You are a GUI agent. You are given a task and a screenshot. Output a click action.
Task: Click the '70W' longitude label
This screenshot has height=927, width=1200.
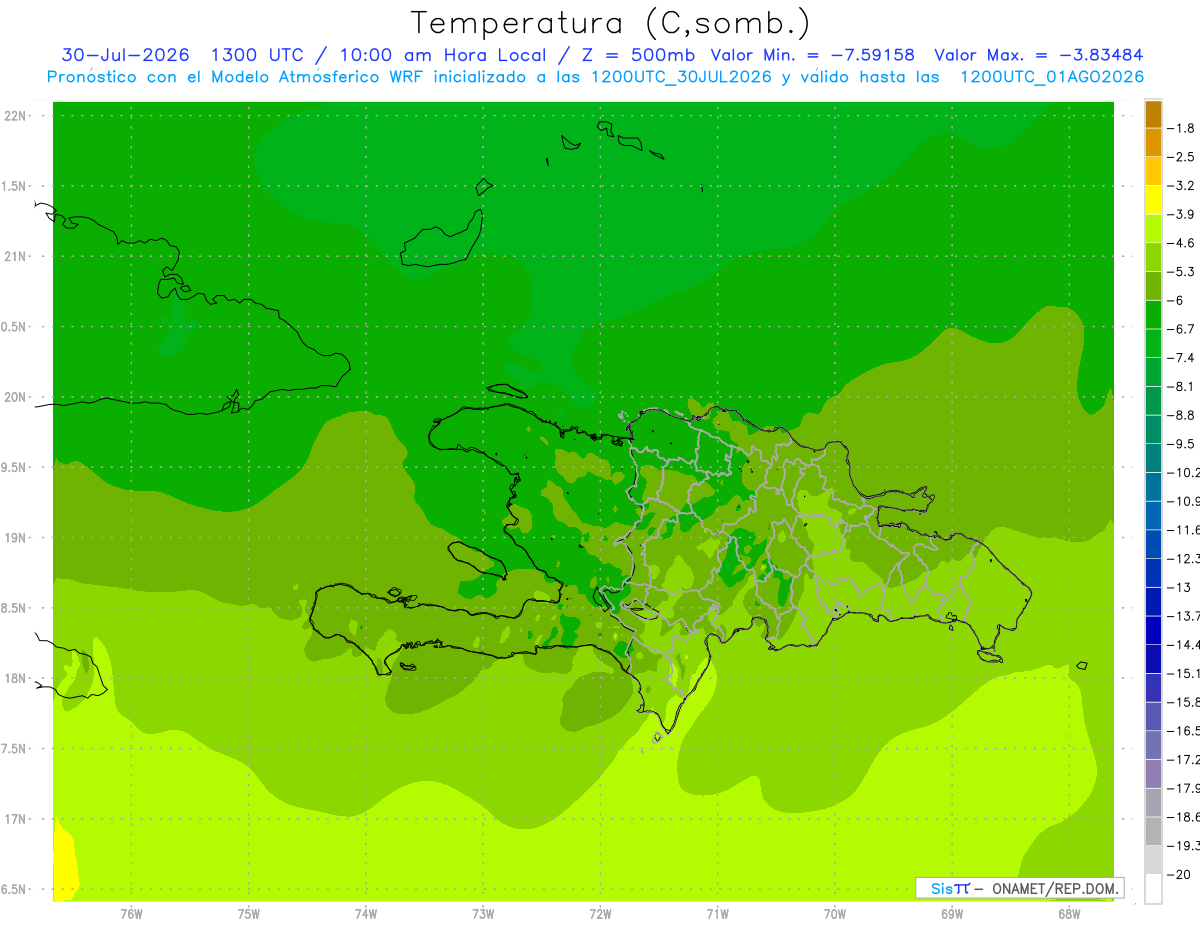[x=835, y=914]
